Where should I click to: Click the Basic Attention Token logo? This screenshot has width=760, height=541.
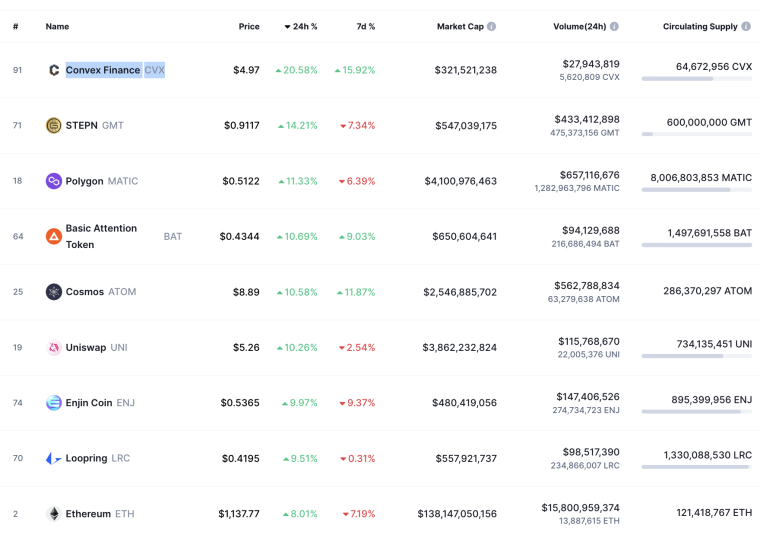coord(54,237)
